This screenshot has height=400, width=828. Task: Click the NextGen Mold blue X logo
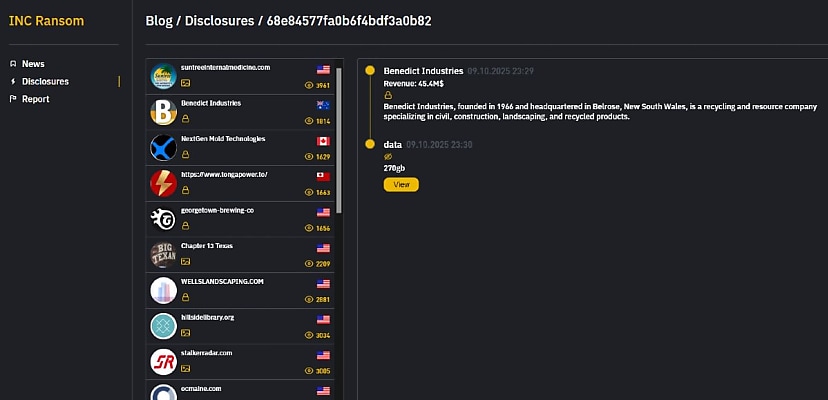click(164, 148)
